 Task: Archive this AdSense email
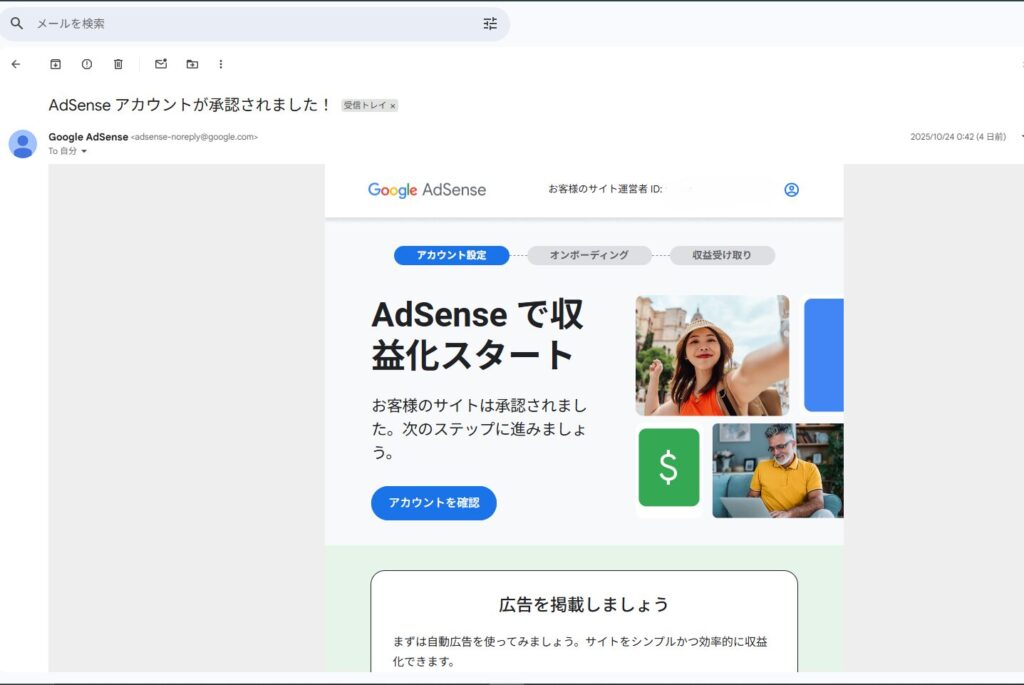[56, 64]
